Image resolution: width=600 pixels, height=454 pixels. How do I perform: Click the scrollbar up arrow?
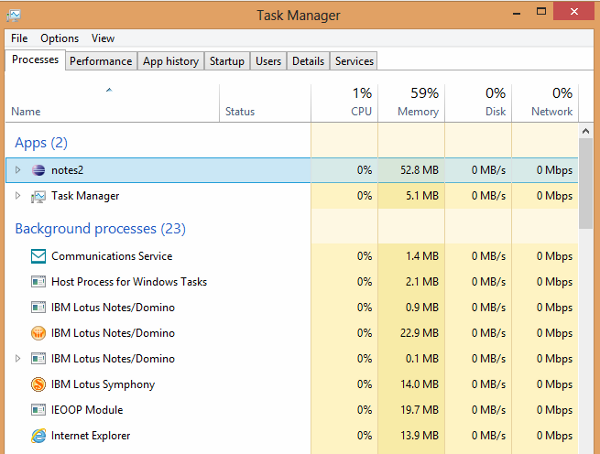[585, 131]
